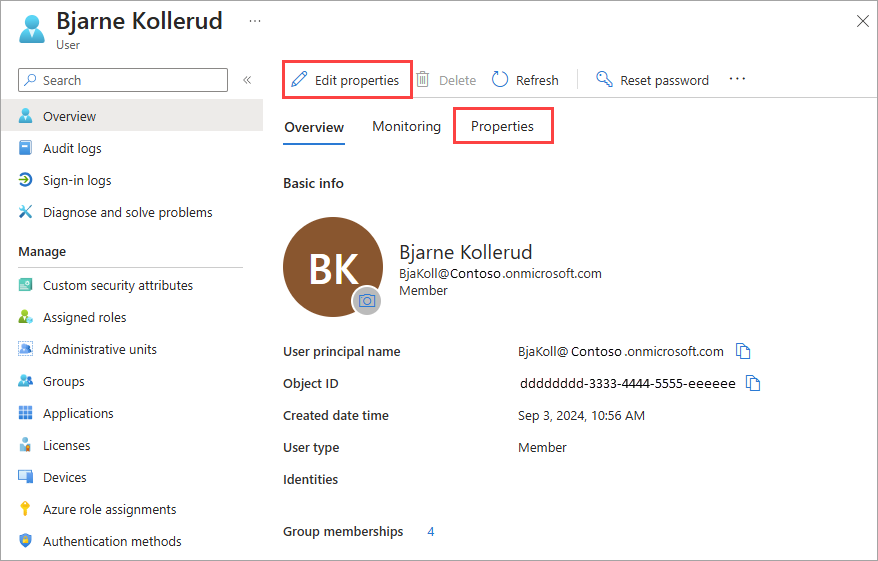Screen dimensions: 878x561
Task: Switch to the Monitoring tab
Action: (406, 127)
